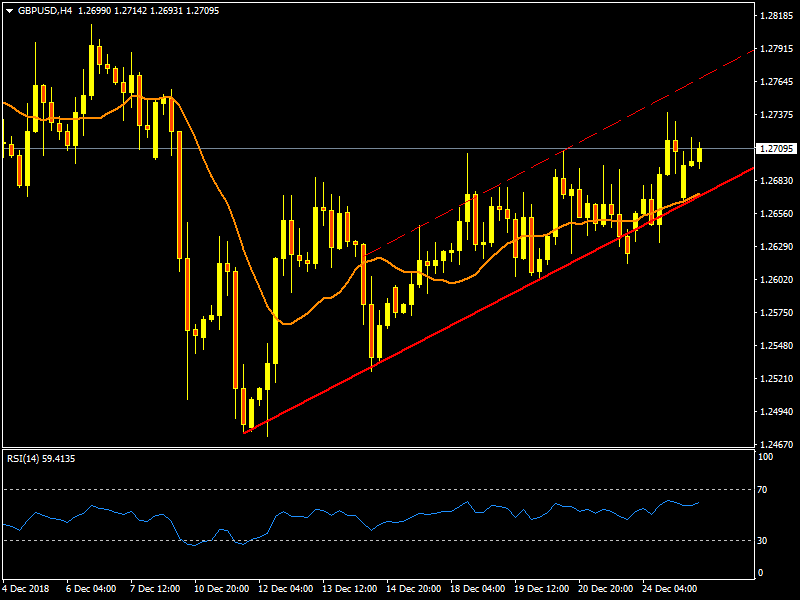Click the triangle arrow beside GBPUSD,H4

tap(9, 10)
